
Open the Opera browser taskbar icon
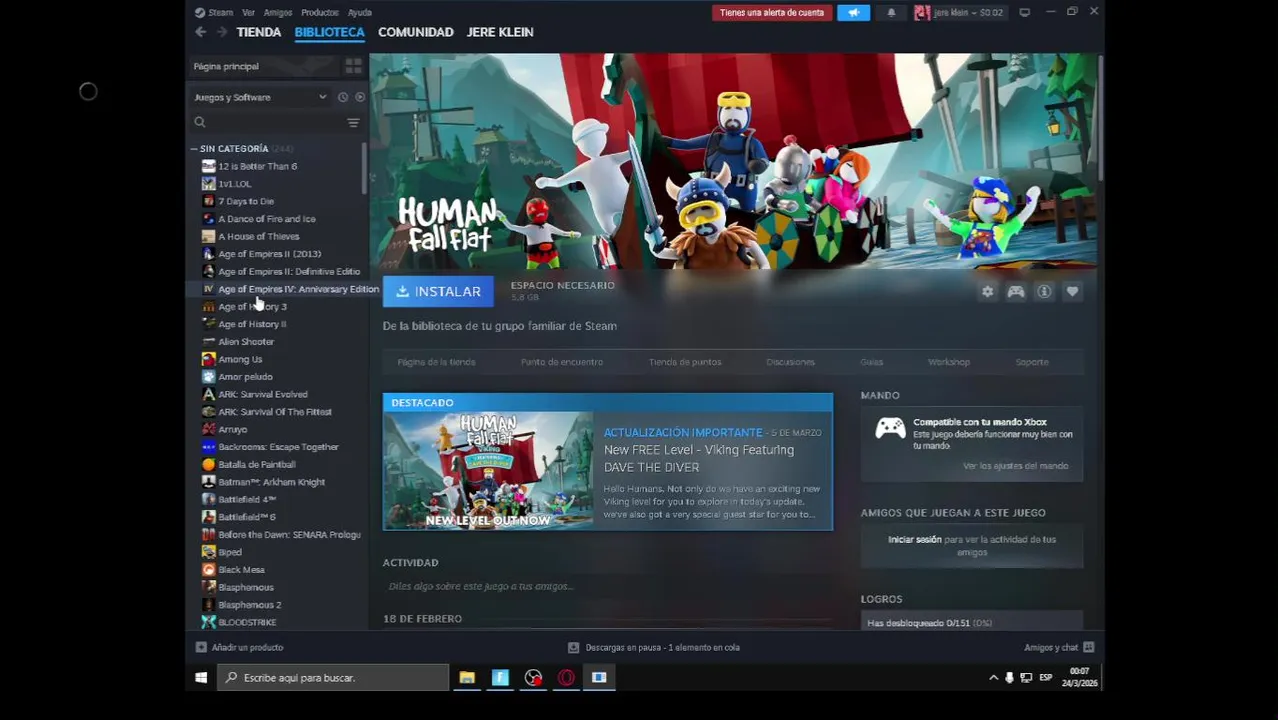point(566,678)
